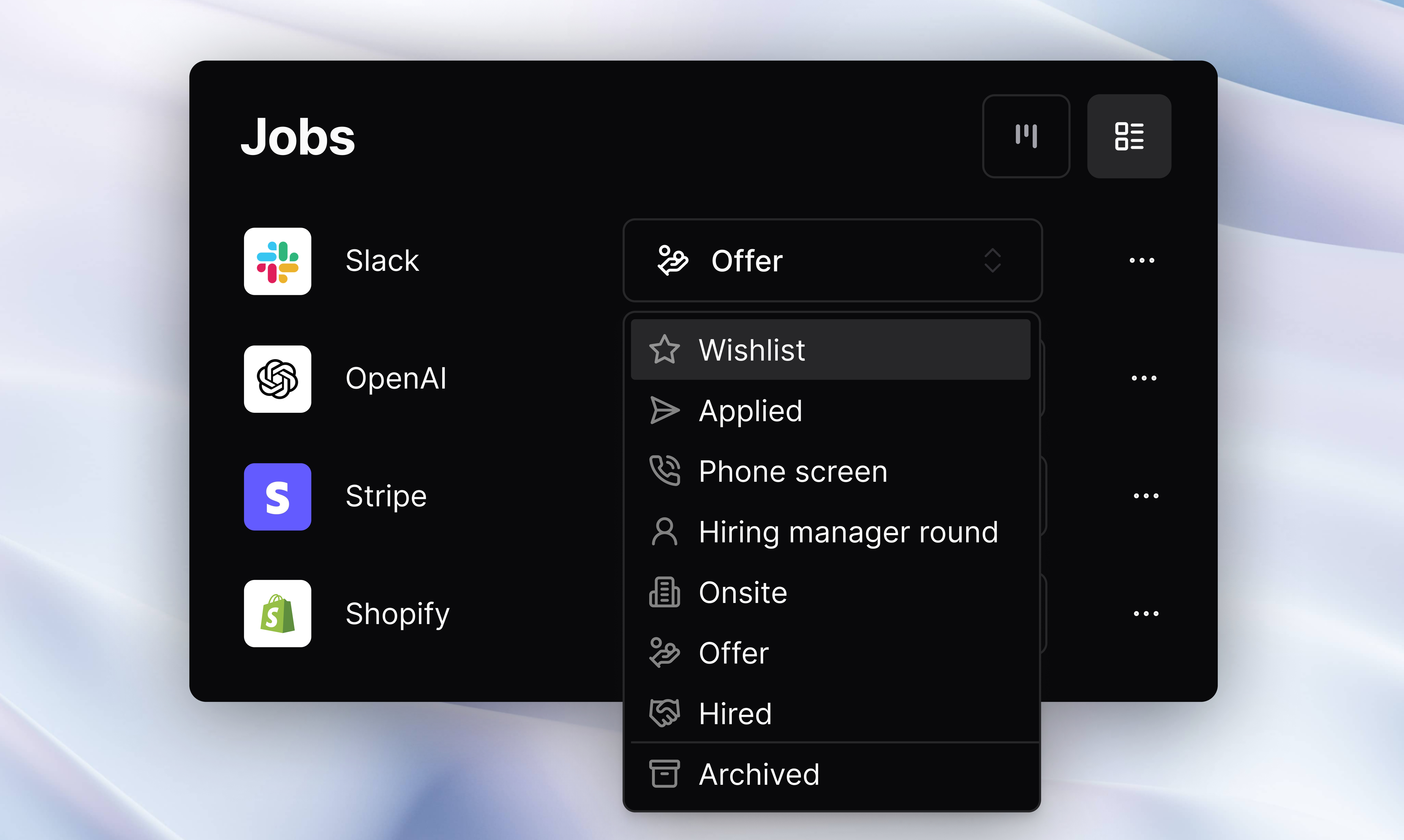Click the Stripe logo icon
The width and height of the screenshot is (1404, 840).
coord(277,497)
